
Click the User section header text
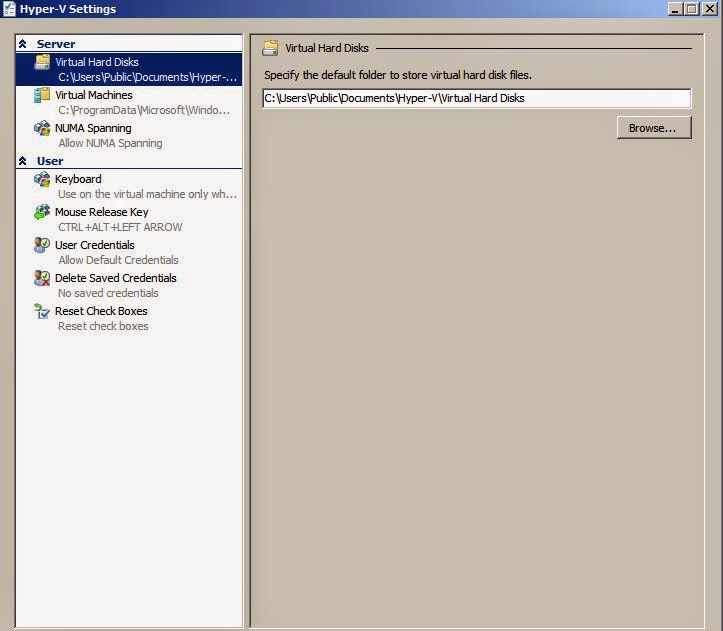50,161
